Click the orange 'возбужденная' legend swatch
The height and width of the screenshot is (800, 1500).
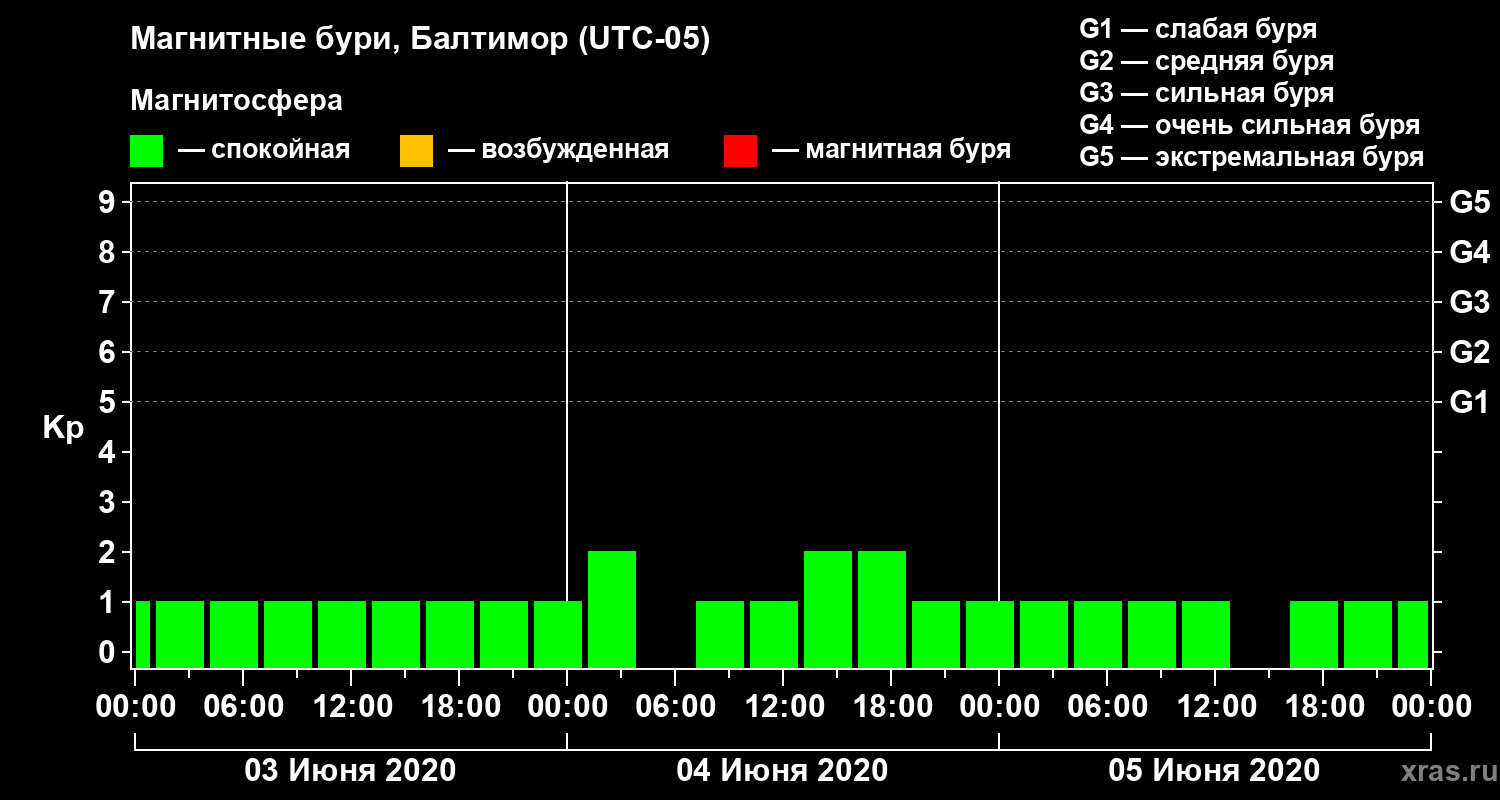pos(416,151)
